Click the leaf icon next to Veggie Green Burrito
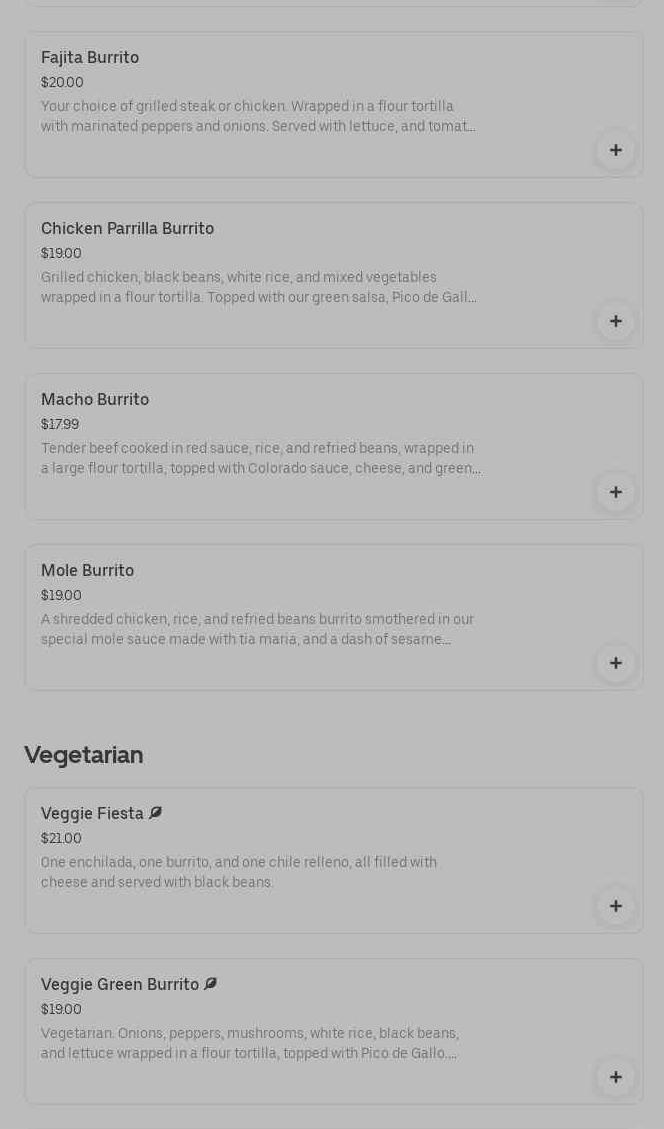This screenshot has height=1129, width=664. pyautogui.click(x=210, y=984)
